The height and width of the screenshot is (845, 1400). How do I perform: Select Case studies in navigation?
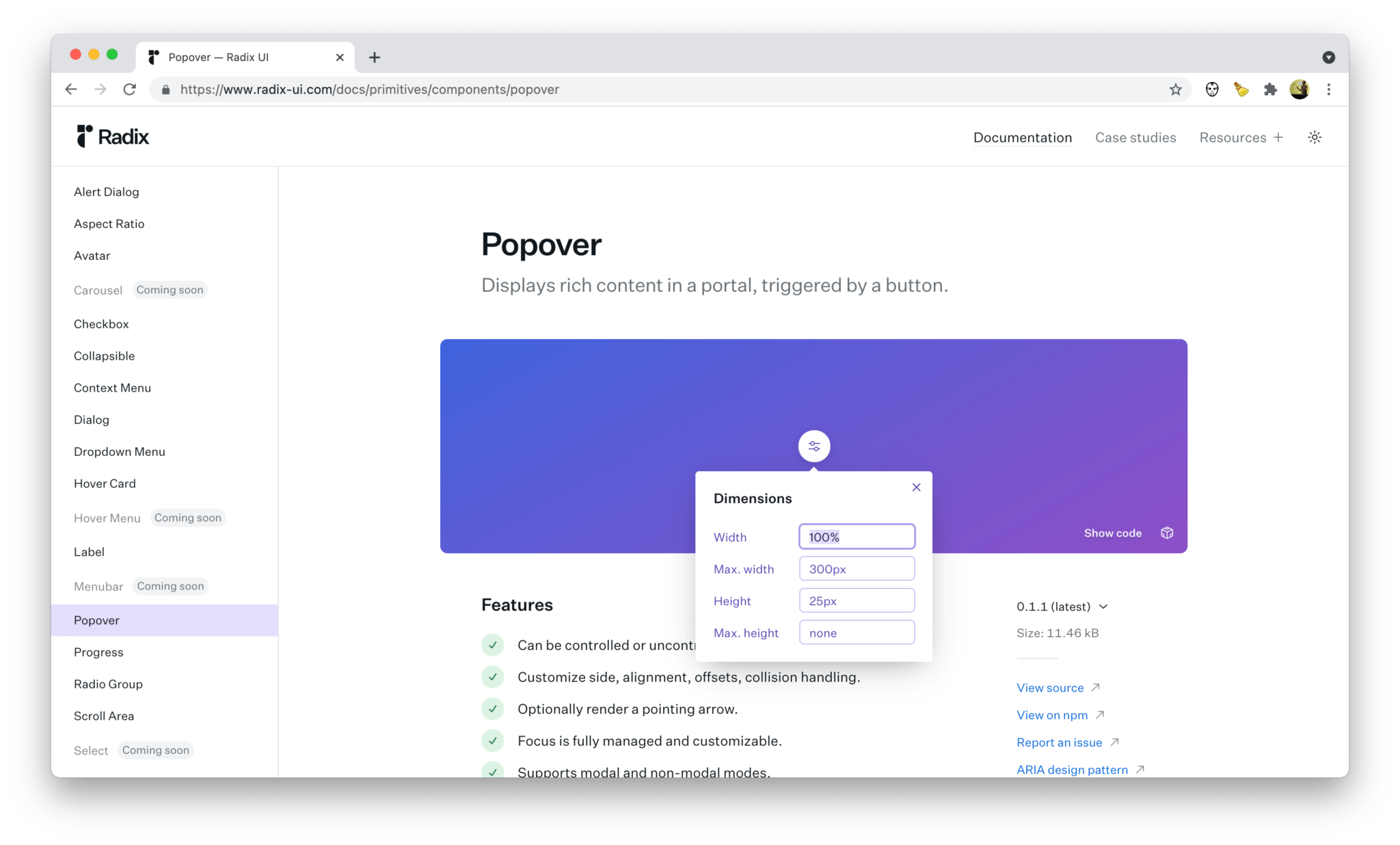(1135, 137)
